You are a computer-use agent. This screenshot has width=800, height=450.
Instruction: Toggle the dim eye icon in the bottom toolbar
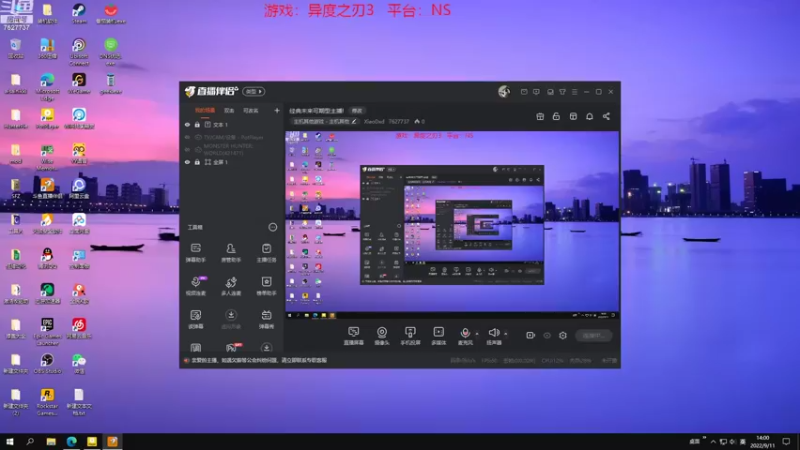coord(547,335)
